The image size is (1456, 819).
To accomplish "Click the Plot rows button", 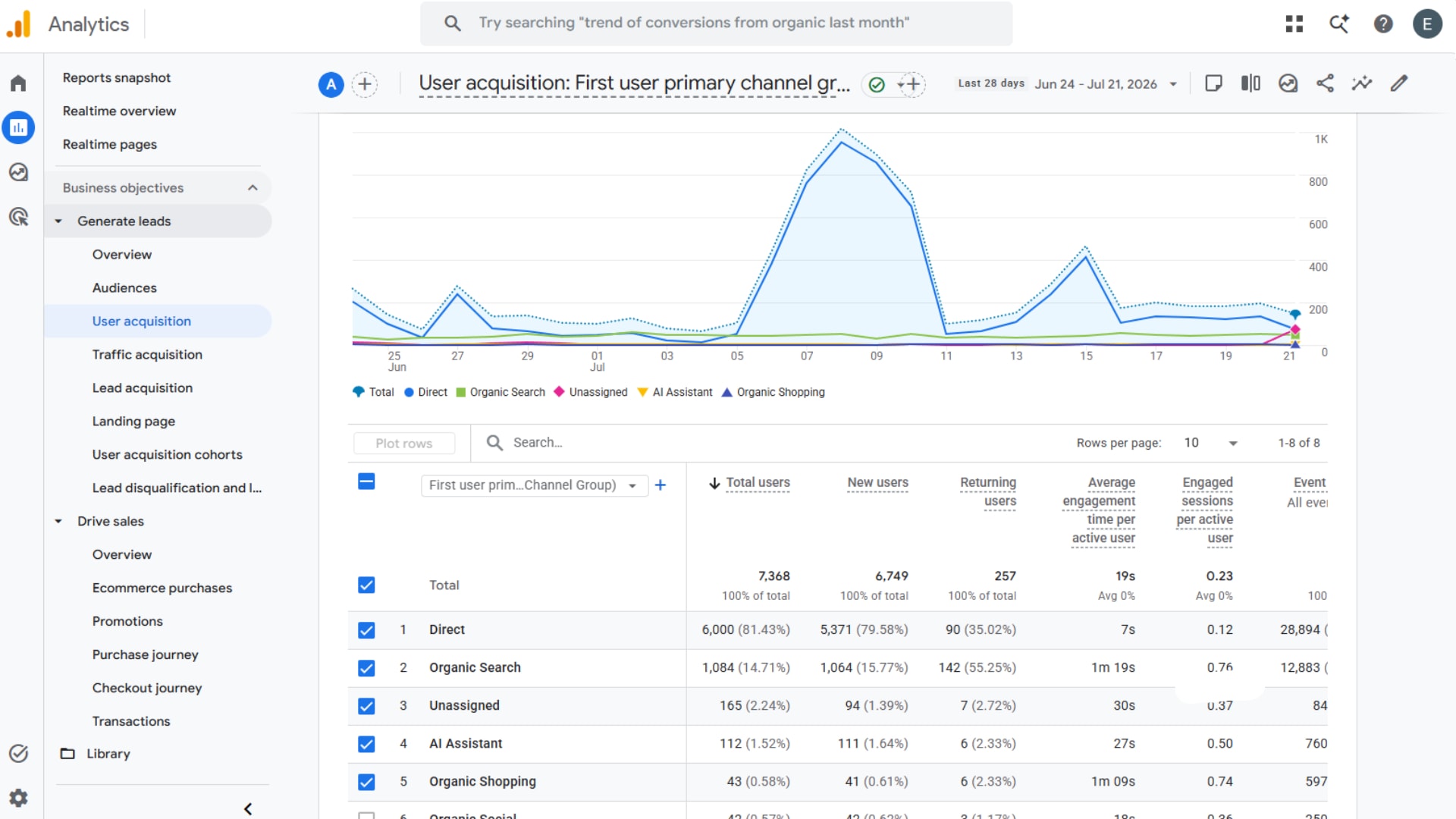I will tap(404, 444).
